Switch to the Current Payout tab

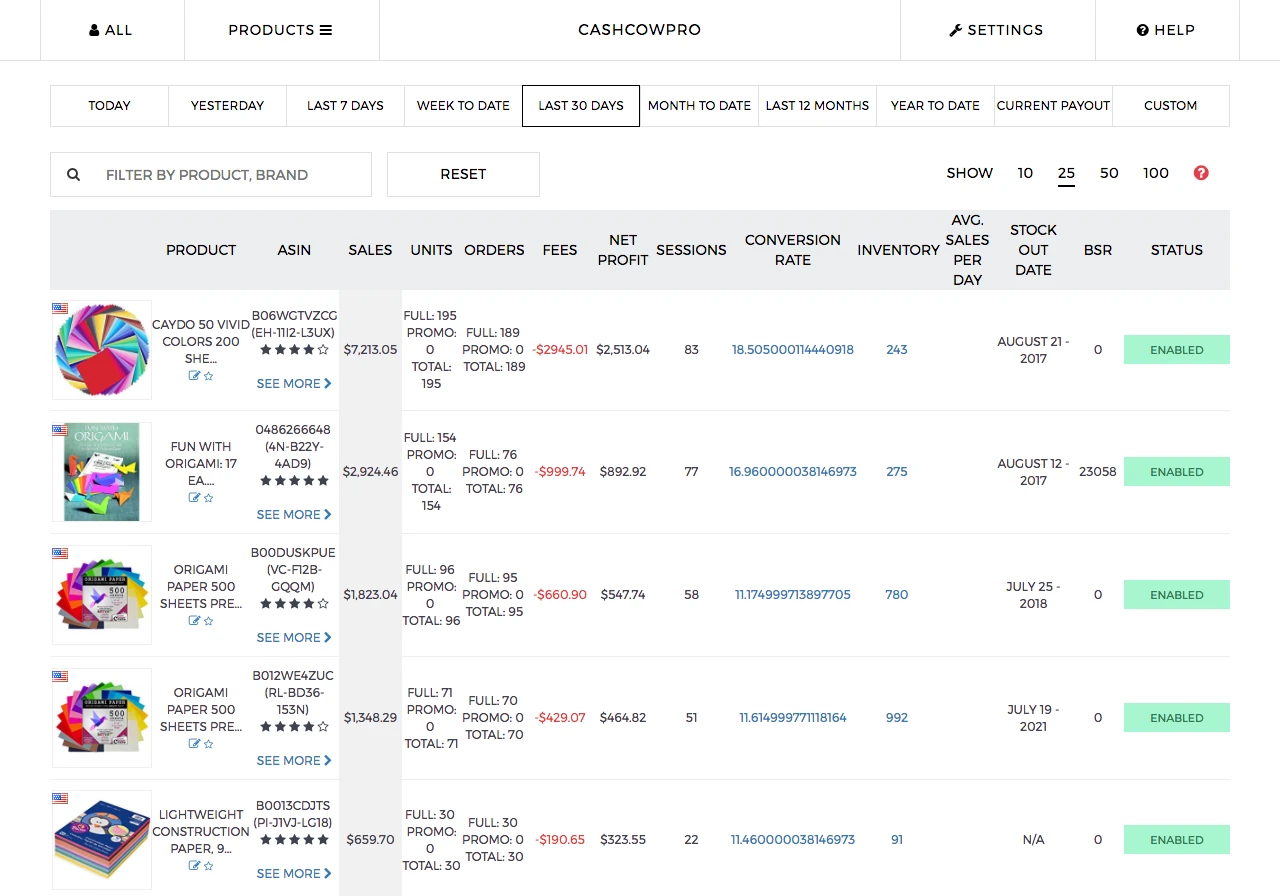(1053, 106)
